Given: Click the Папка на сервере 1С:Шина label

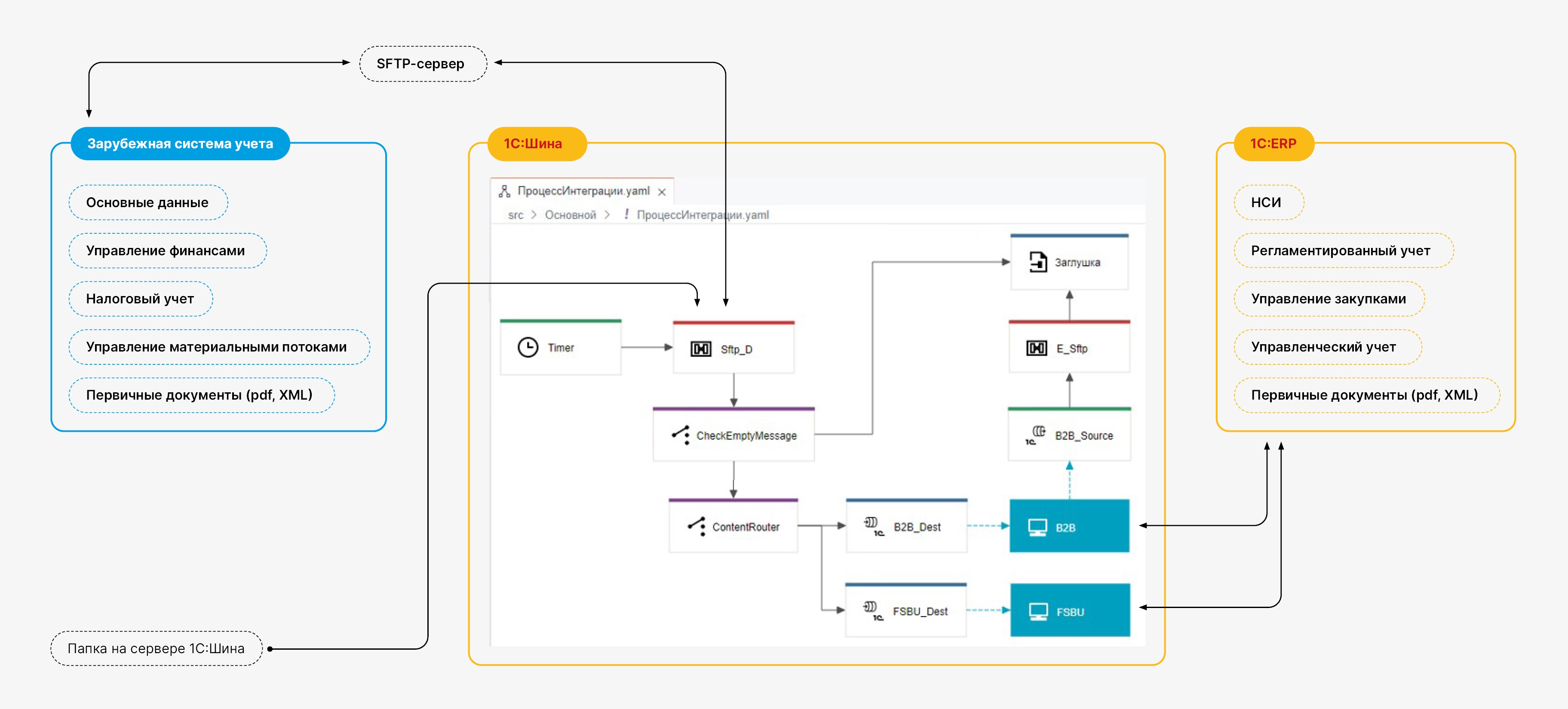Looking at the screenshot, I should click(156, 648).
